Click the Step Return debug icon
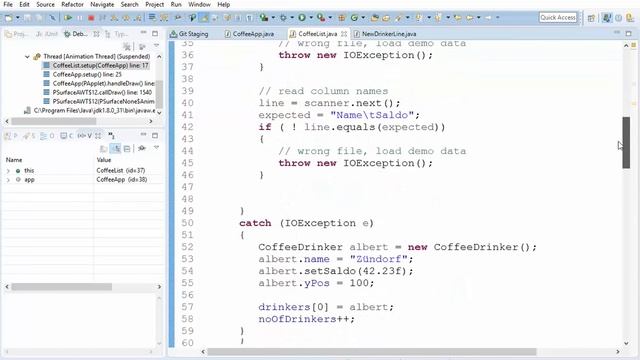 pyautogui.click(x=138, y=18)
